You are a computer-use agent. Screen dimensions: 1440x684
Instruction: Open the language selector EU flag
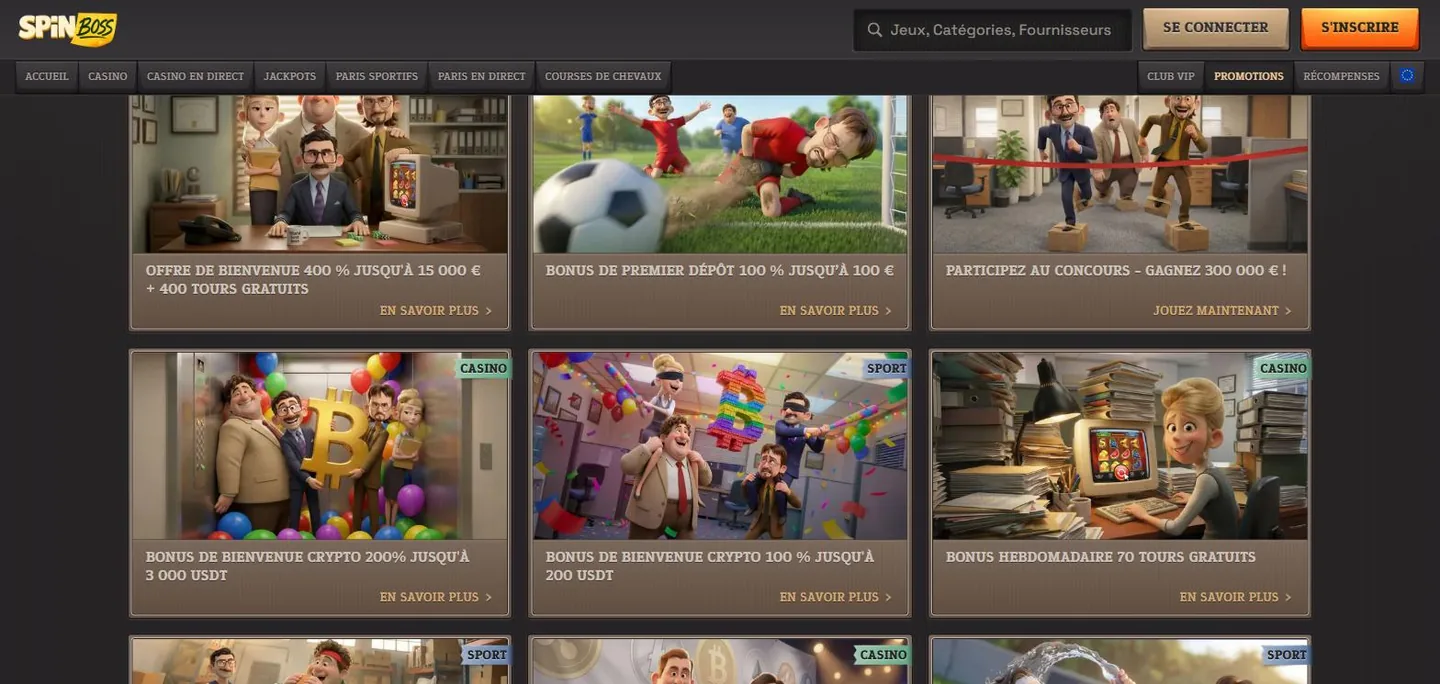pyautogui.click(x=1407, y=76)
